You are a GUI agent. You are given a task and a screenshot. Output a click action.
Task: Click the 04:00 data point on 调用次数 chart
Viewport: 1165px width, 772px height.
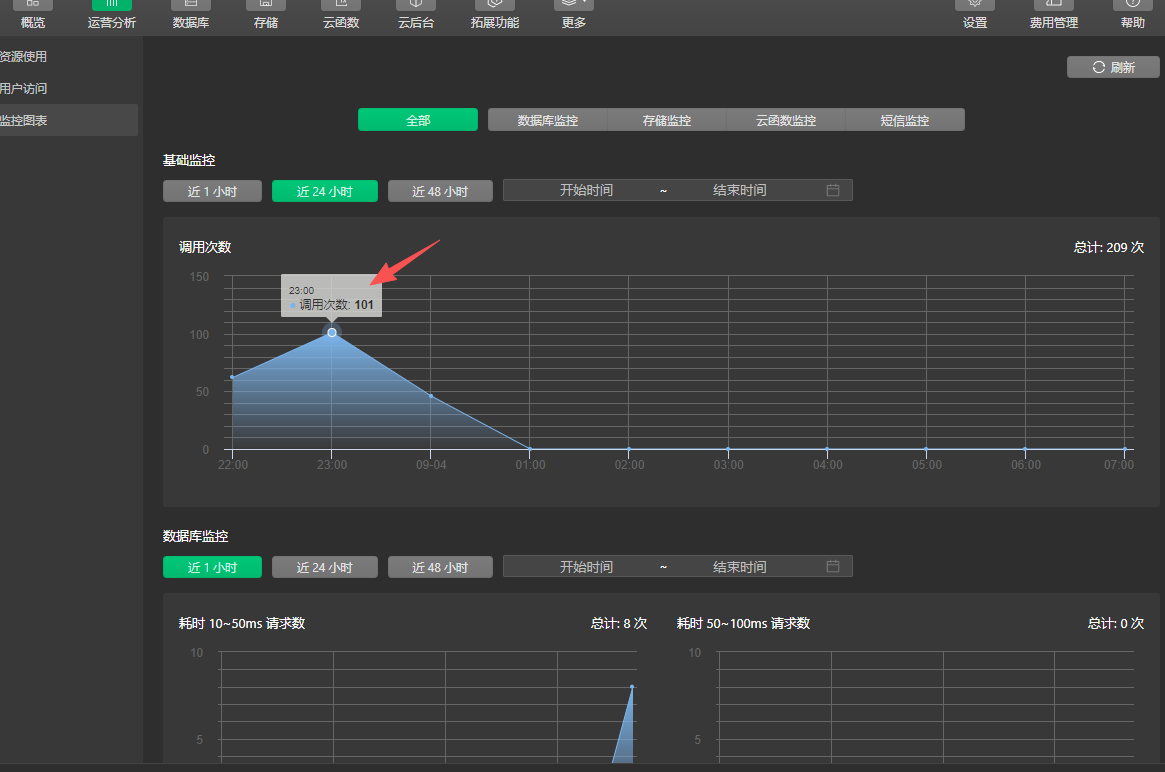click(827, 449)
